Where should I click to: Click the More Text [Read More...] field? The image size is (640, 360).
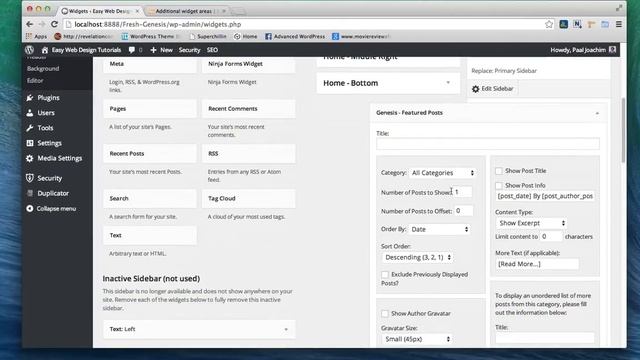point(537,264)
